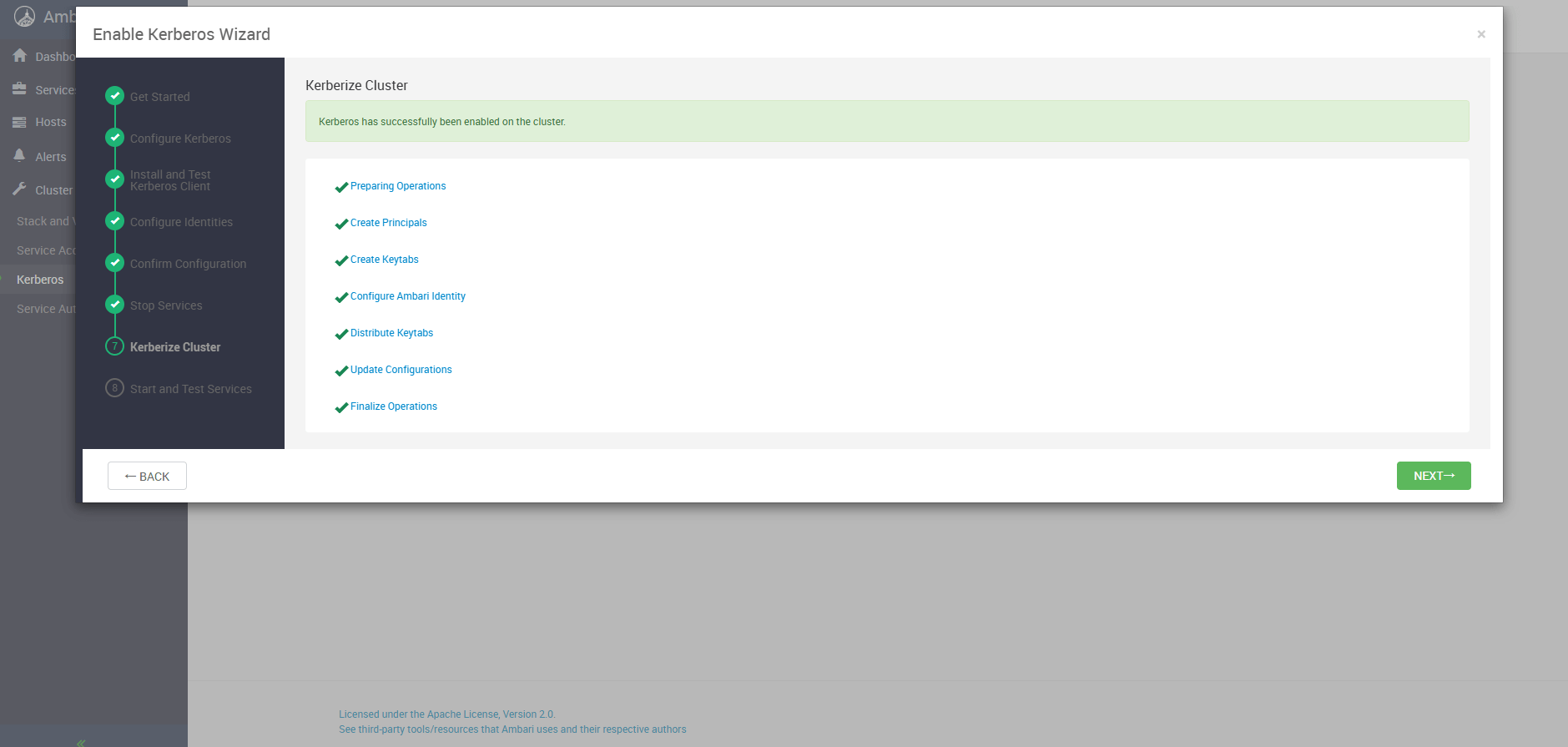Go back with the BACK button

[x=147, y=476]
